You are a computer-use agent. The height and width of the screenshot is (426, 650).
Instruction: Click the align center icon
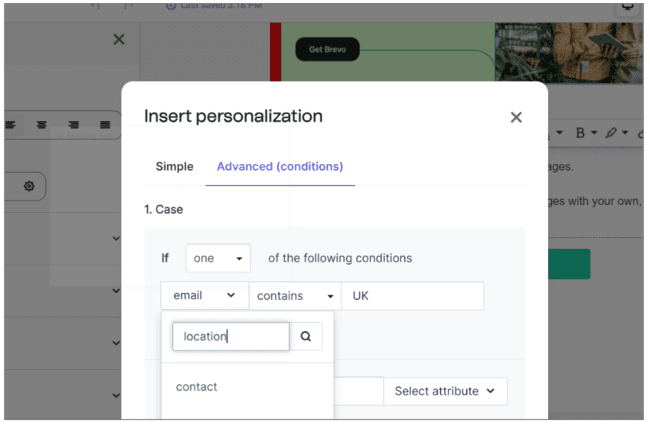tap(41, 125)
